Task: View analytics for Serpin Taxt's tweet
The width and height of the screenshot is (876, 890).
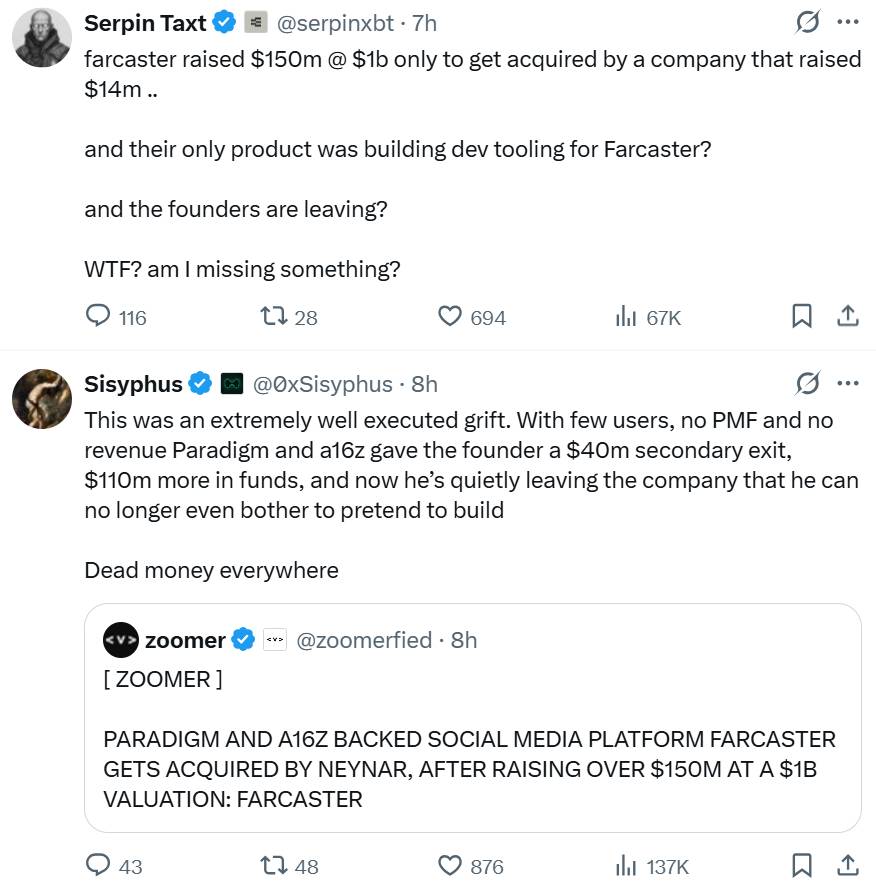Action: (x=627, y=317)
